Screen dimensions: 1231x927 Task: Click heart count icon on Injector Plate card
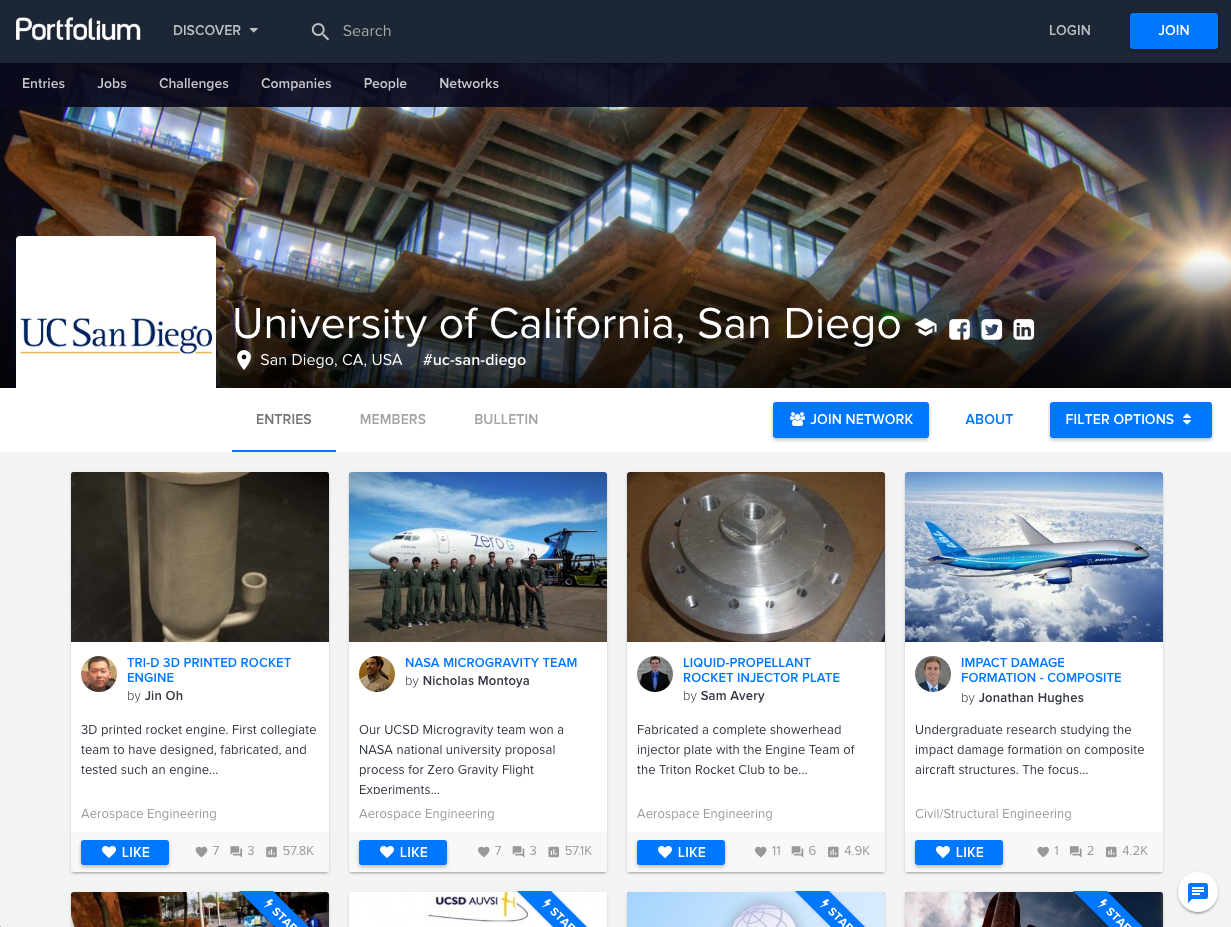pos(762,852)
